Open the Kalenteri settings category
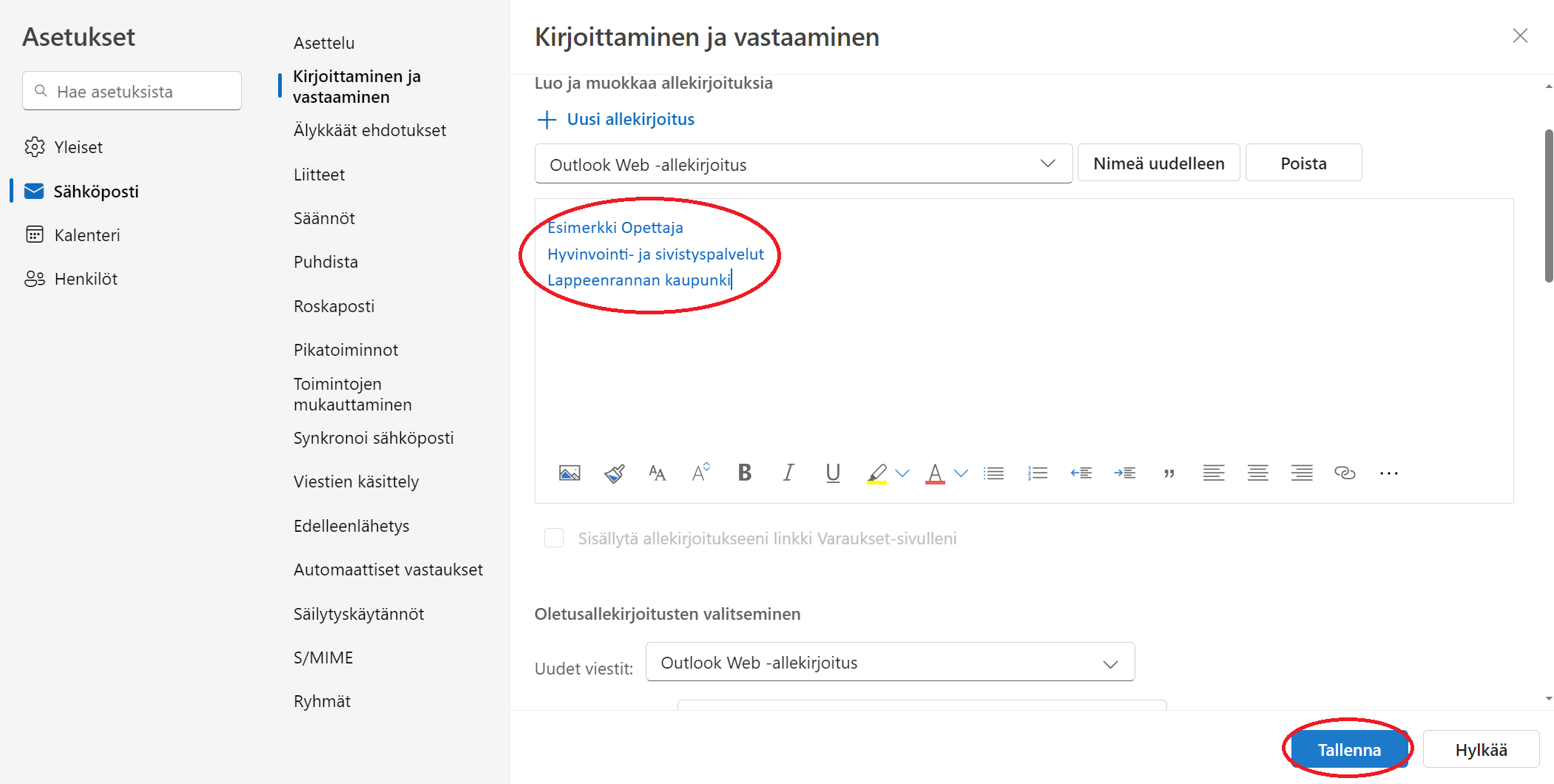 [87, 235]
